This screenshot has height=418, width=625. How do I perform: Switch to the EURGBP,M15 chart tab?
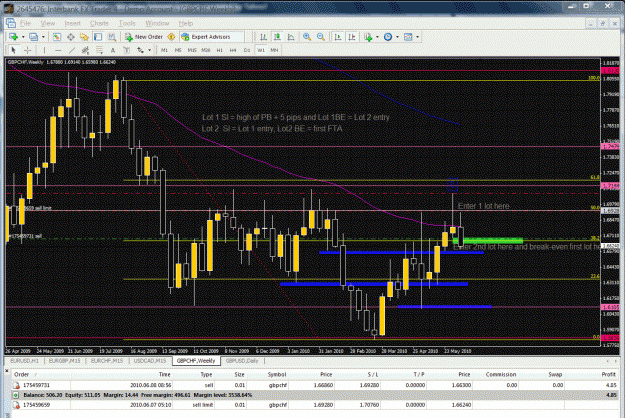pos(64,361)
